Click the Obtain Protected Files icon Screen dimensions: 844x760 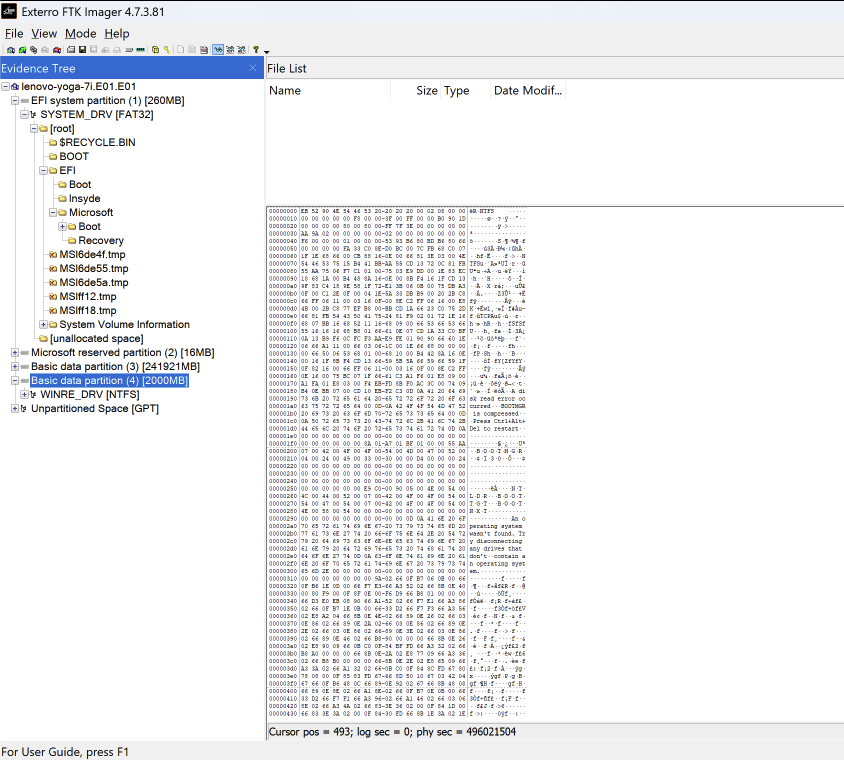[156, 50]
